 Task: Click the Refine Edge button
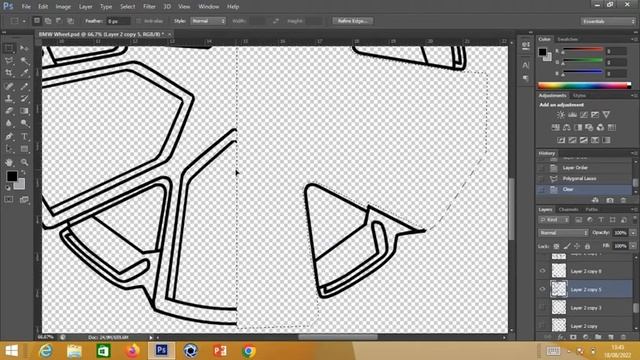pyautogui.click(x=353, y=21)
